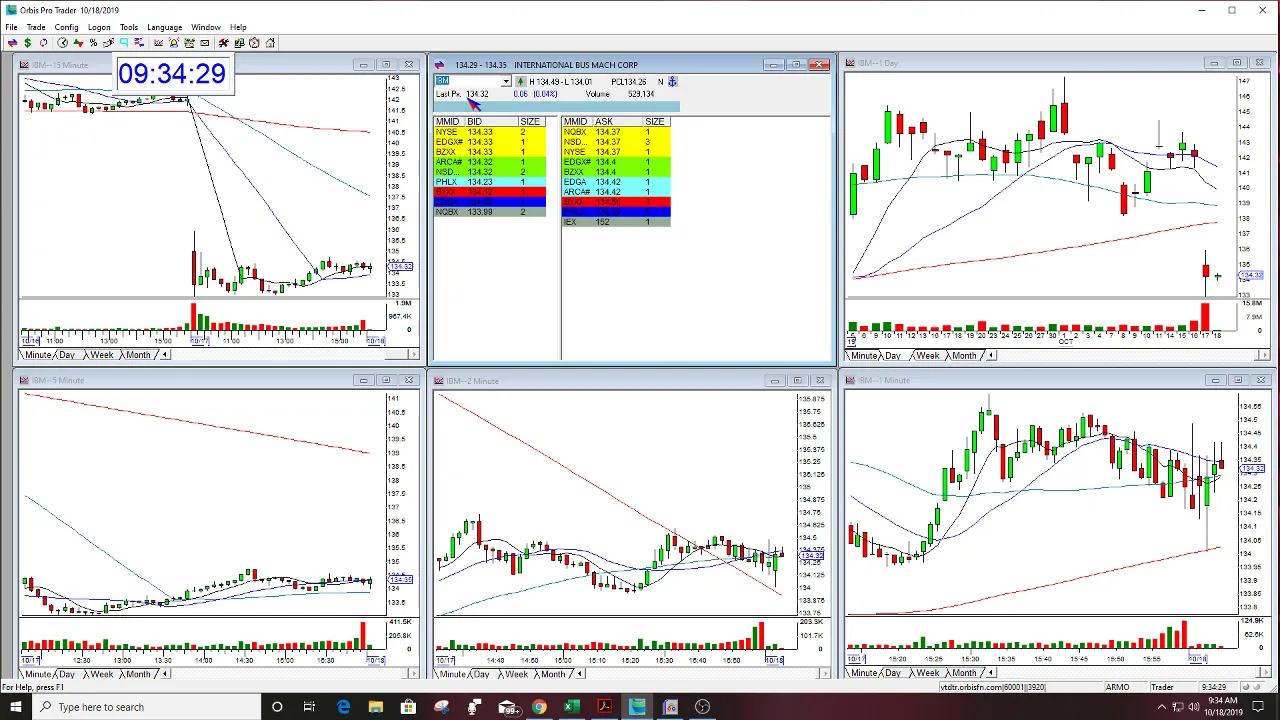The image size is (1280, 720).
Task: Click the green dollar sign toolbar icon
Action: 27,43
